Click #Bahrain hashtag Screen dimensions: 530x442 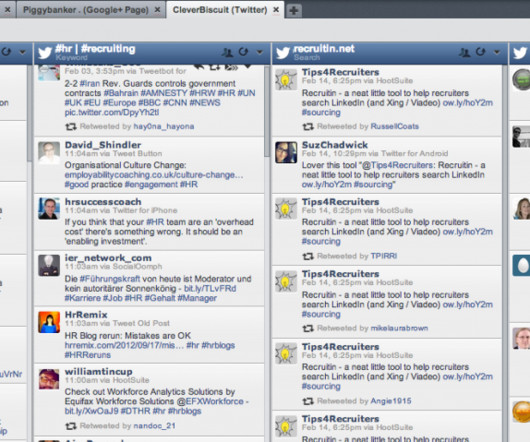coord(121,93)
